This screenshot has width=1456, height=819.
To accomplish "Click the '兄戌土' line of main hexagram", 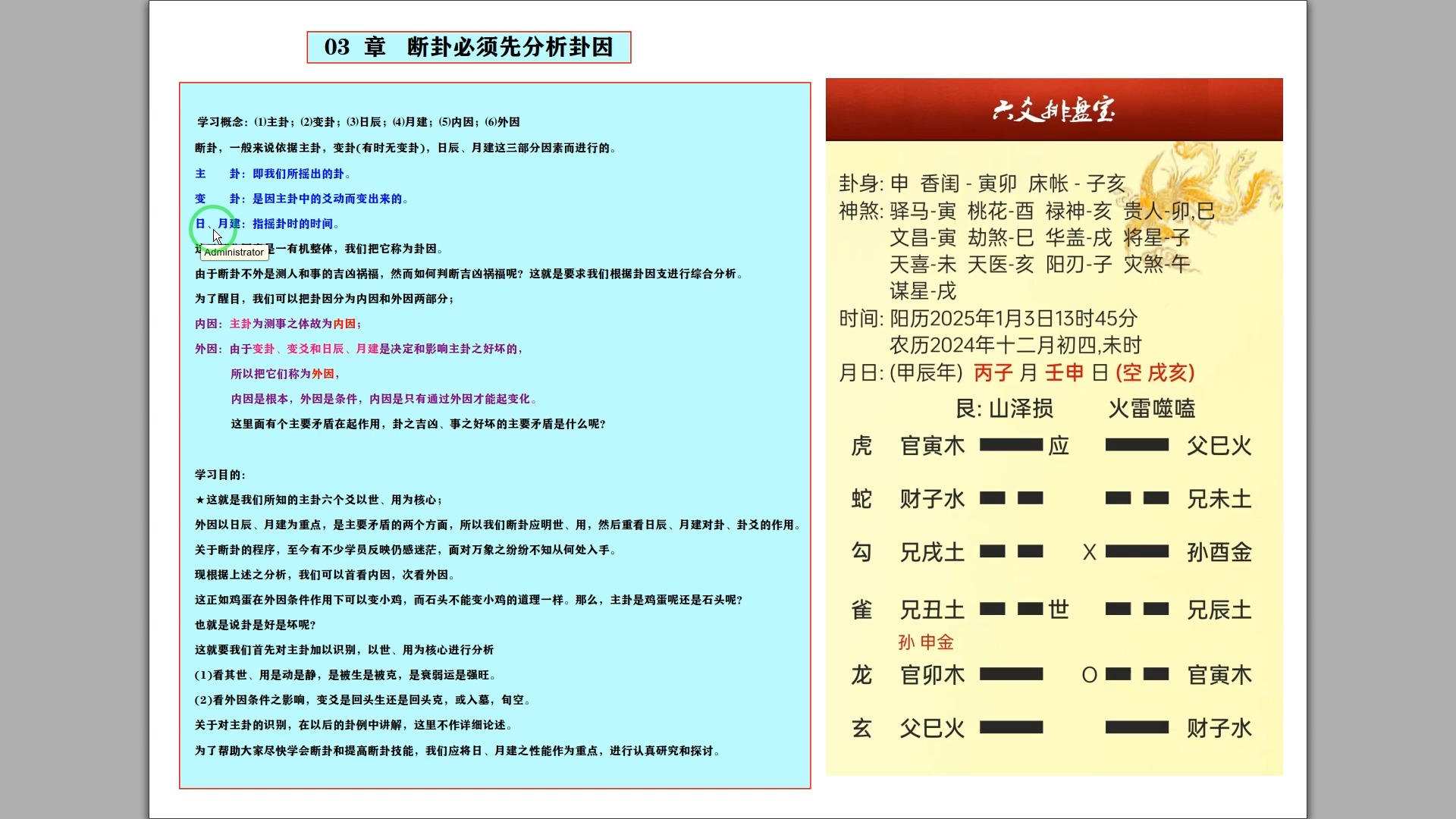I will point(933,552).
